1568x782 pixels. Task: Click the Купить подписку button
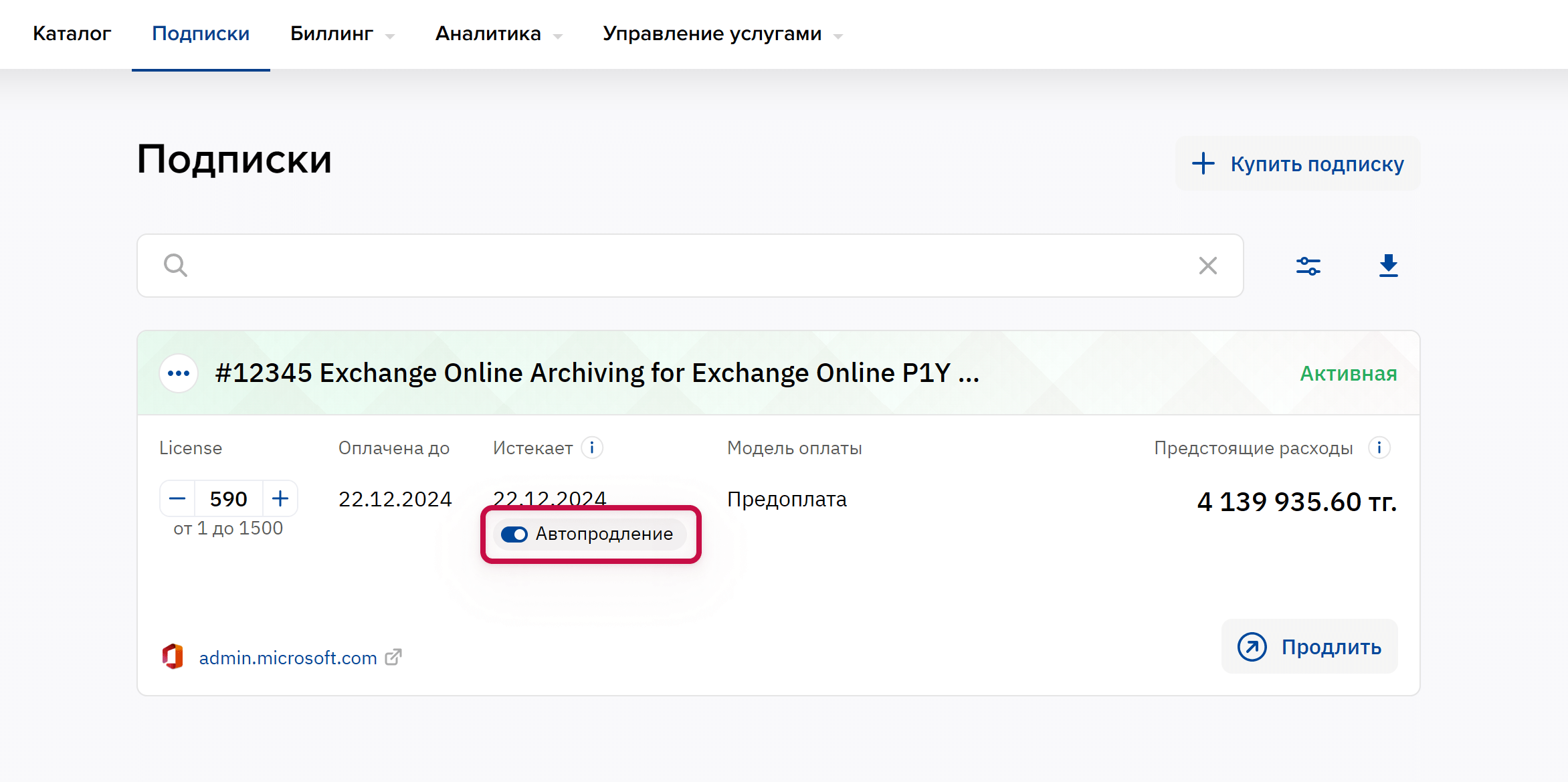point(1298,164)
